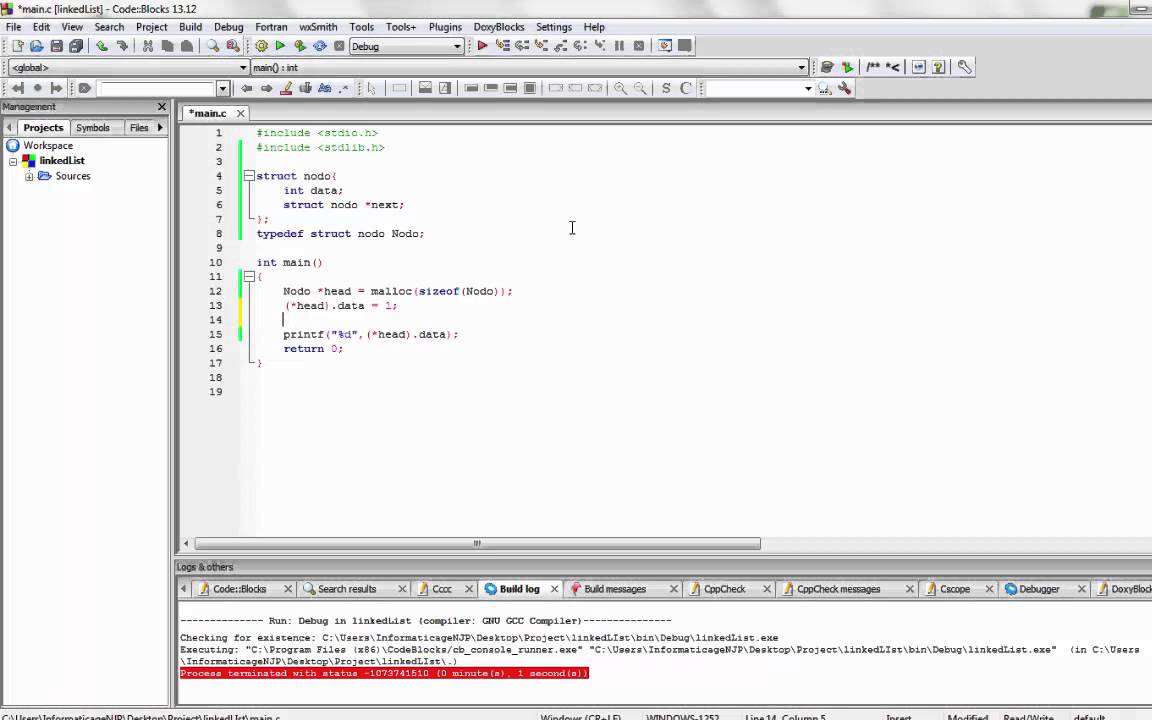Run the program with green play icon
This screenshot has width=1152, height=720.
[x=280, y=46]
